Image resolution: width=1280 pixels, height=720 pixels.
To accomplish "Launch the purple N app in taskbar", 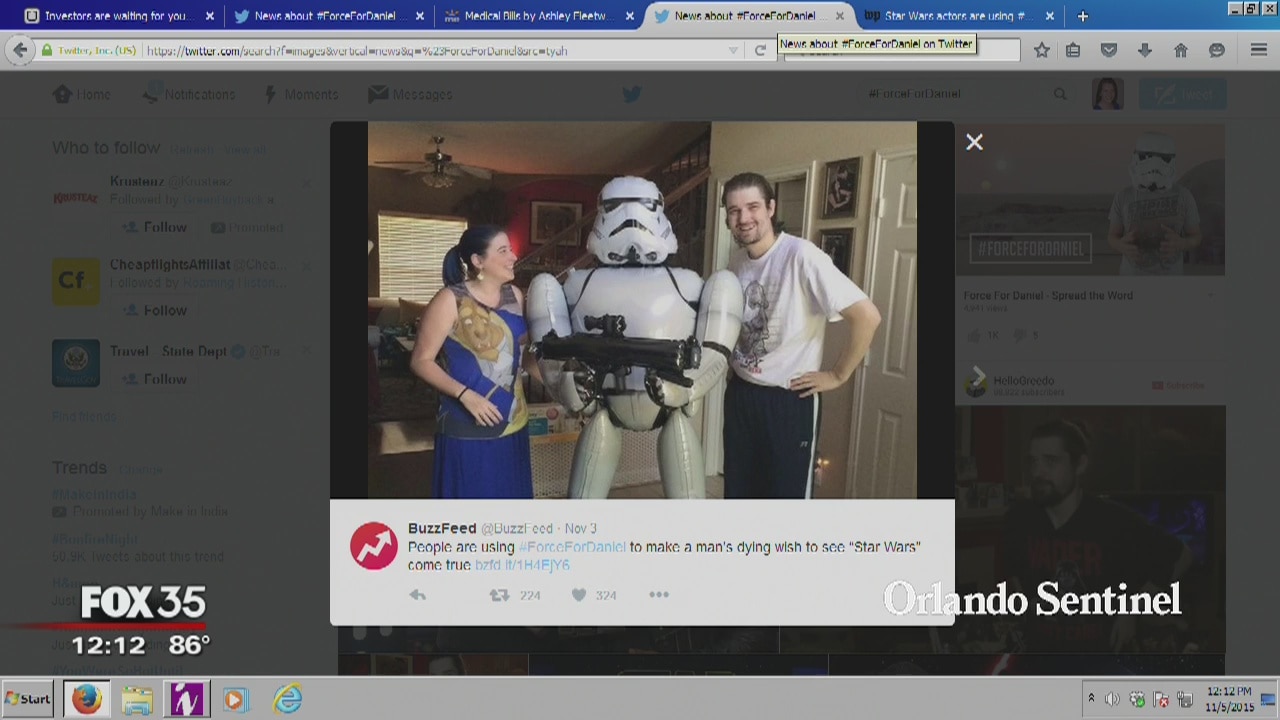I will pyautogui.click(x=186, y=699).
